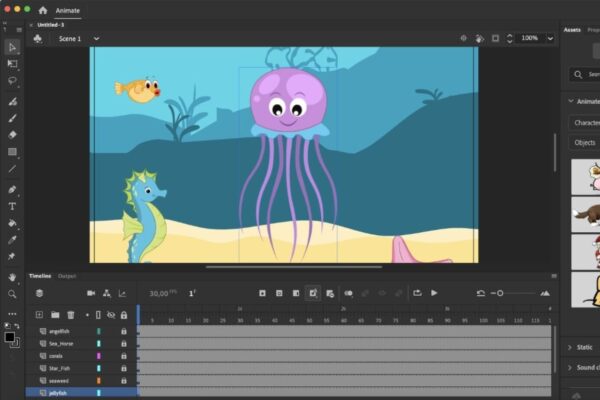600x400 pixels.
Task: Choose the Hand tool
Action: click(x=12, y=277)
